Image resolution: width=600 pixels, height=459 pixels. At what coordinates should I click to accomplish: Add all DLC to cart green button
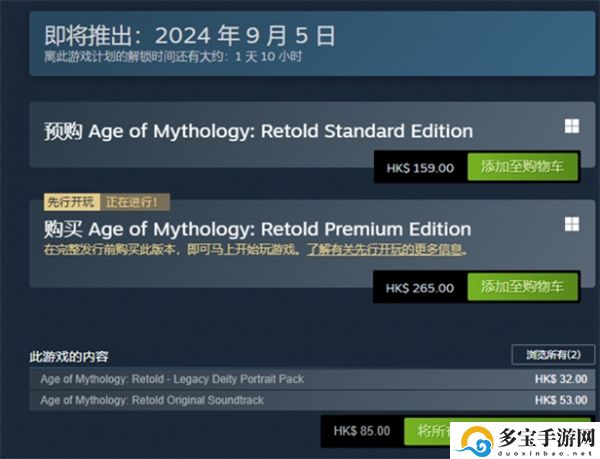coord(427,431)
